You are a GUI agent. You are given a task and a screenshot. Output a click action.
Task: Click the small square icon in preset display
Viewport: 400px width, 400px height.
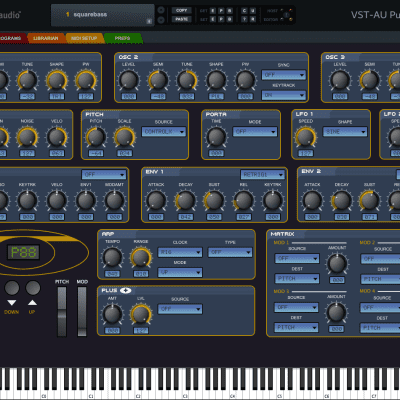pyautogui.click(x=149, y=21)
